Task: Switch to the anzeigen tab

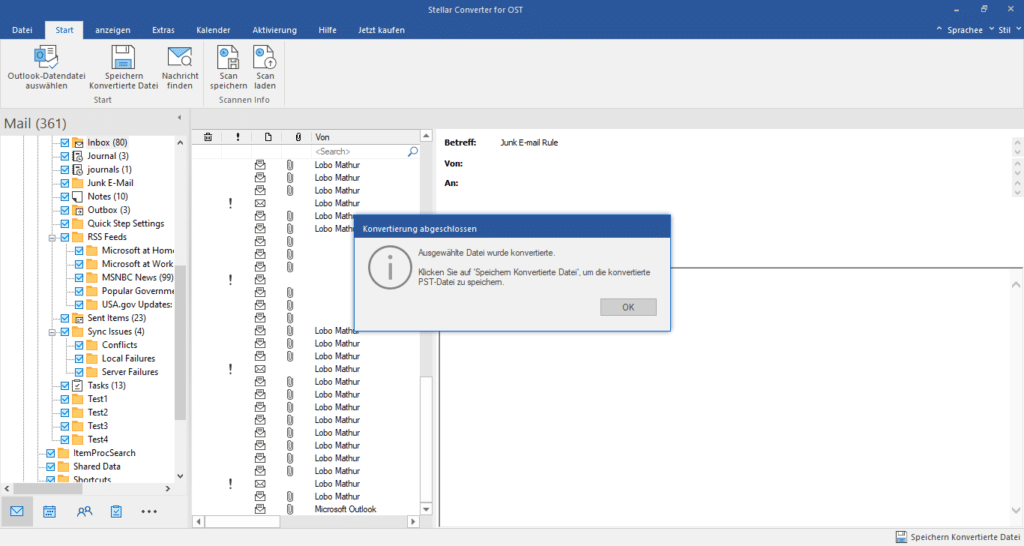Action: tap(112, 30)
